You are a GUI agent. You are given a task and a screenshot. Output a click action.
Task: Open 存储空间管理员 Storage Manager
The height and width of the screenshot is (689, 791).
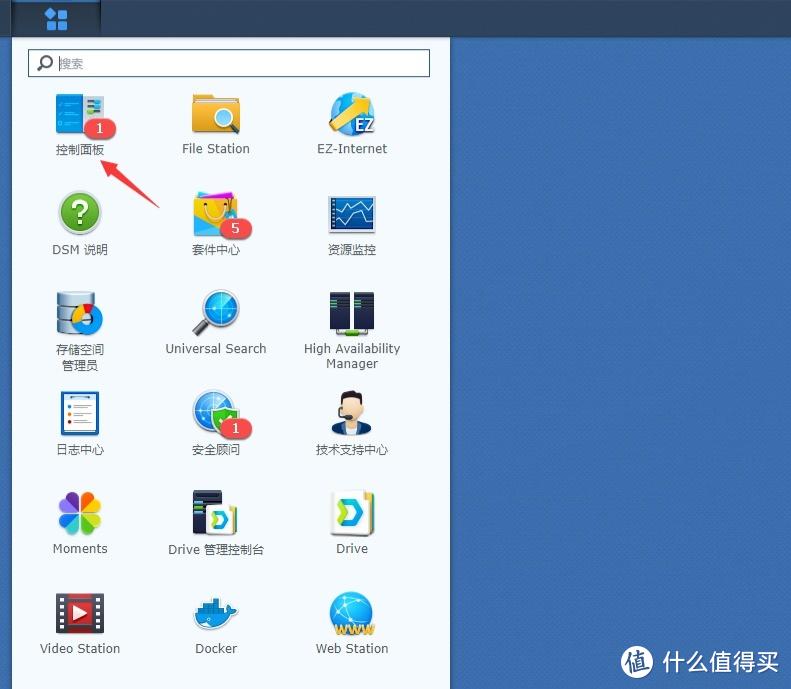[80, 313]
